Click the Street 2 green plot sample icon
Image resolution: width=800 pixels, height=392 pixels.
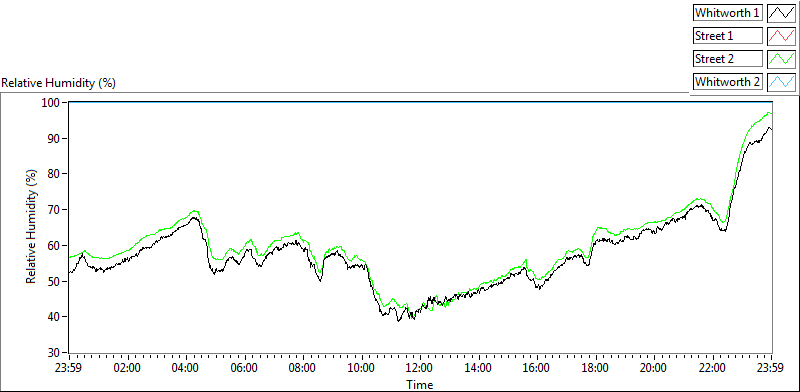click(x=782, y=59)
